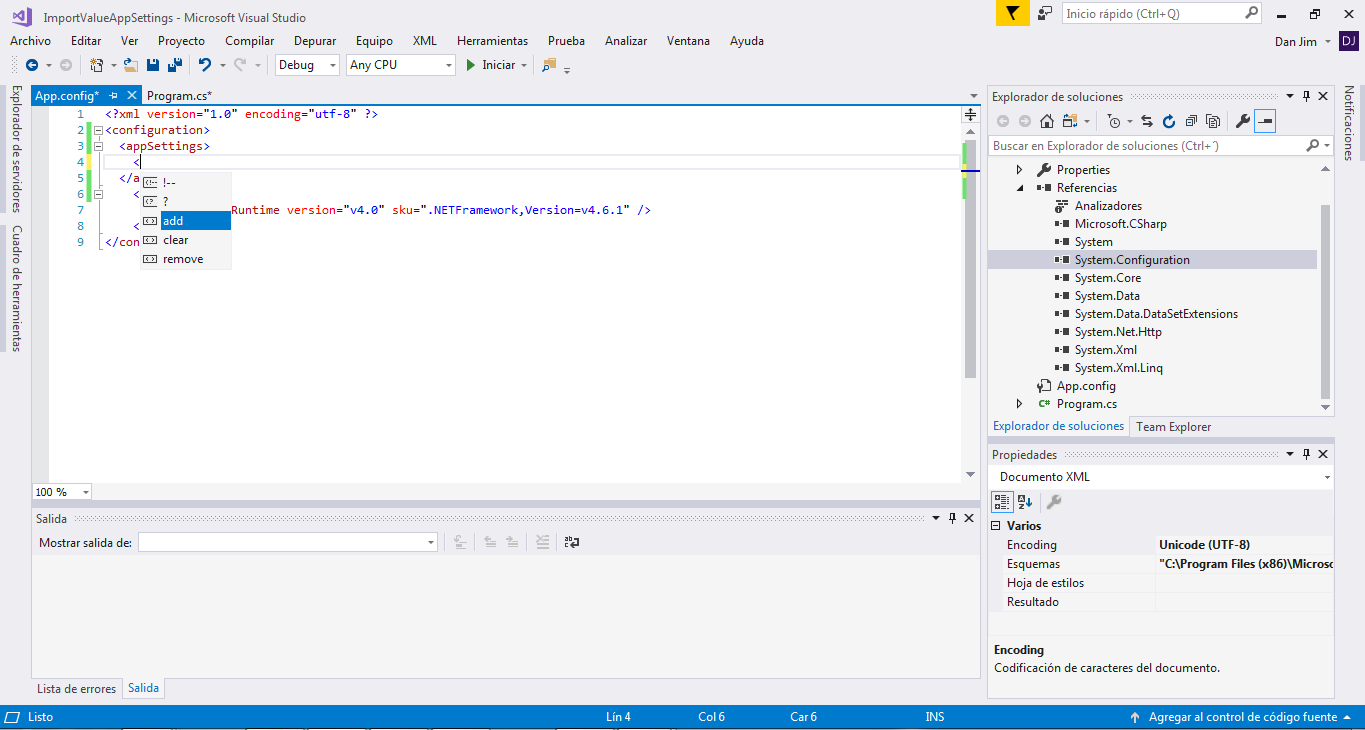Expand the Program.cs tree node

1019,404
